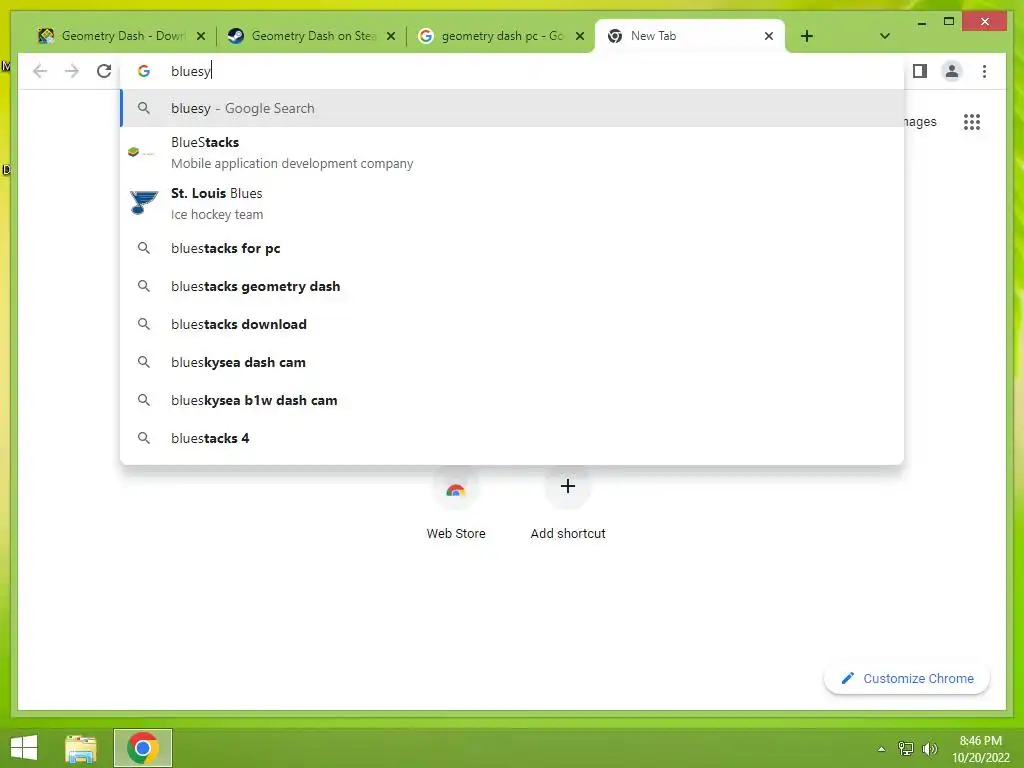Pick the blueskysea dash cam suggestion

(512, 362)
